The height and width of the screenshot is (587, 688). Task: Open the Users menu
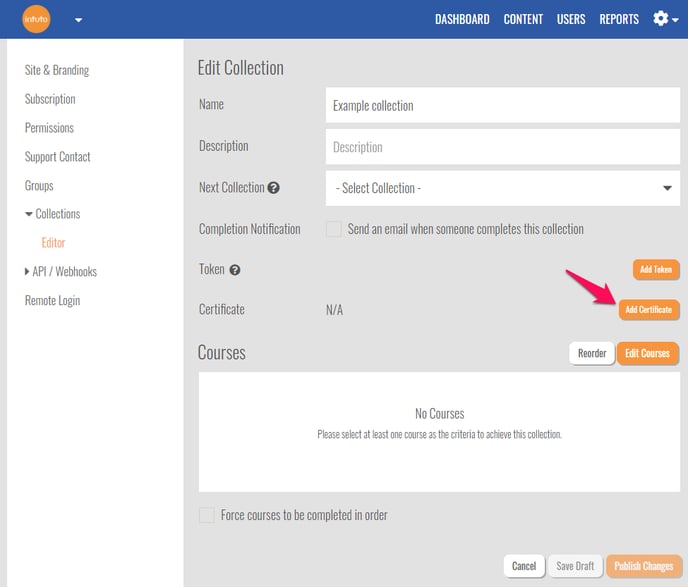[571, 19]
